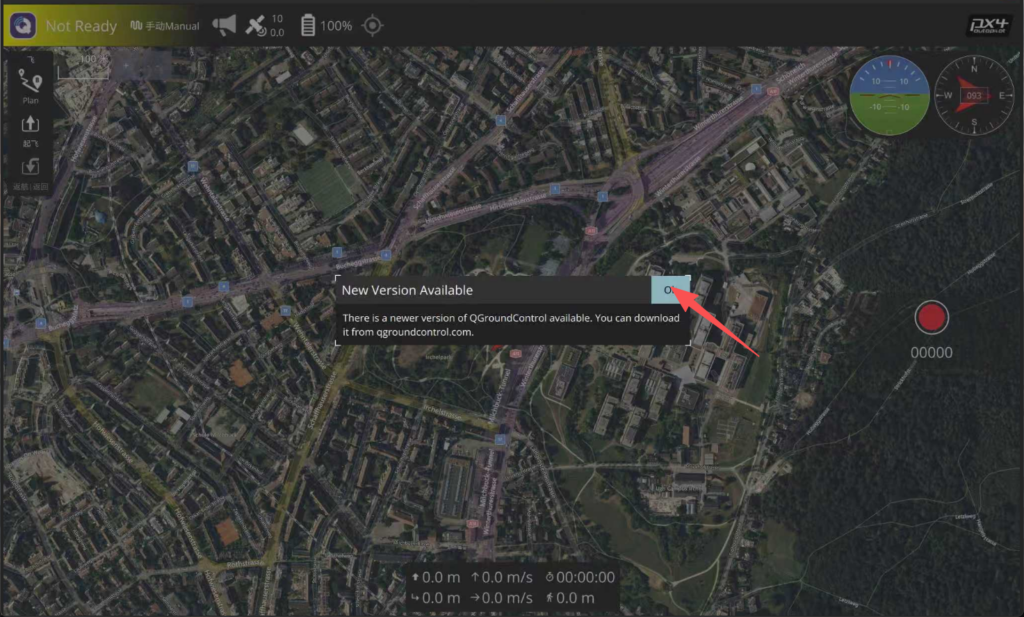The height and width of the screenshot is (617, 1024).
Task: Click the battery status icon
Action: click(x=308, y=25)
